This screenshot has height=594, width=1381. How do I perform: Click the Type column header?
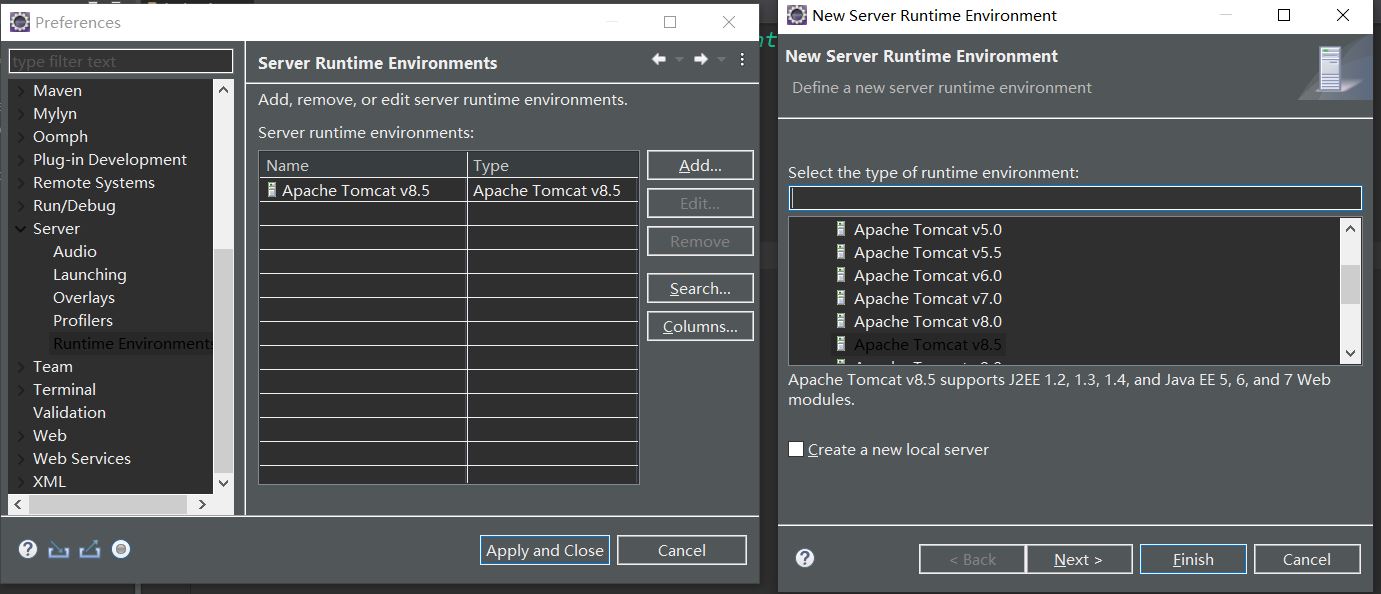click(x=553, y=165)
